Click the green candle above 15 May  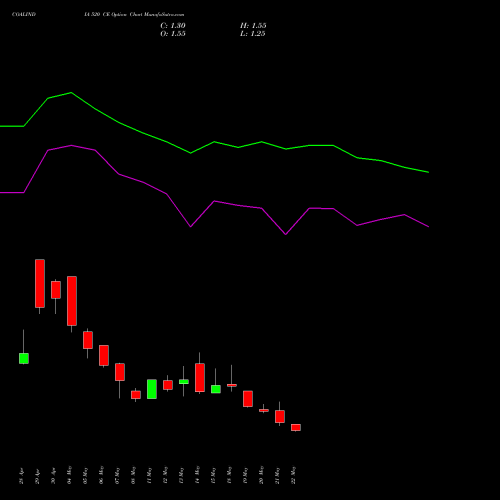[216, 389]
